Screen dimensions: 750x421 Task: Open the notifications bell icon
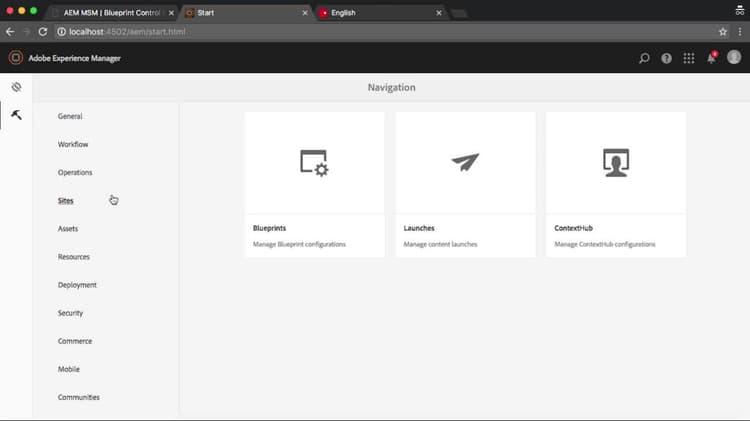(711, 58)
